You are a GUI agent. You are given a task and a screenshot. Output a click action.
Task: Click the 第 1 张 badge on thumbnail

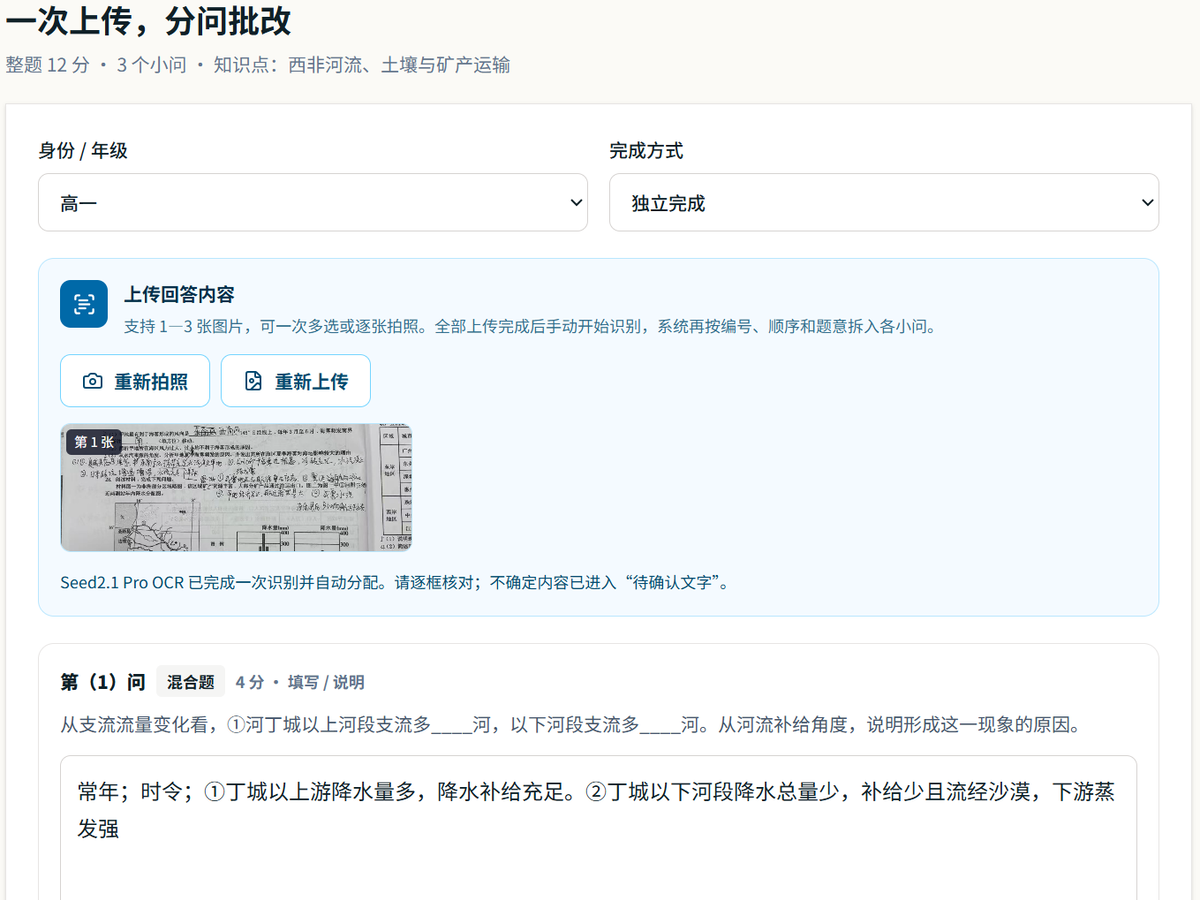tap(94, 442)
